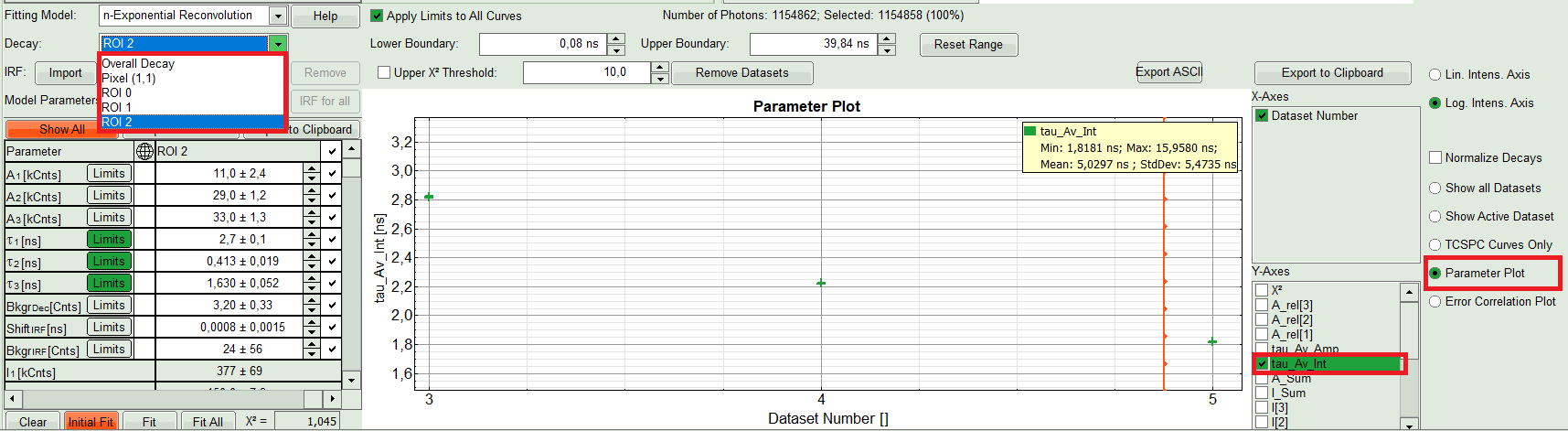Click the green Limits button for τ1
Screen dimensions: 1568x431
pyautogui.click(x=109, y=240)
